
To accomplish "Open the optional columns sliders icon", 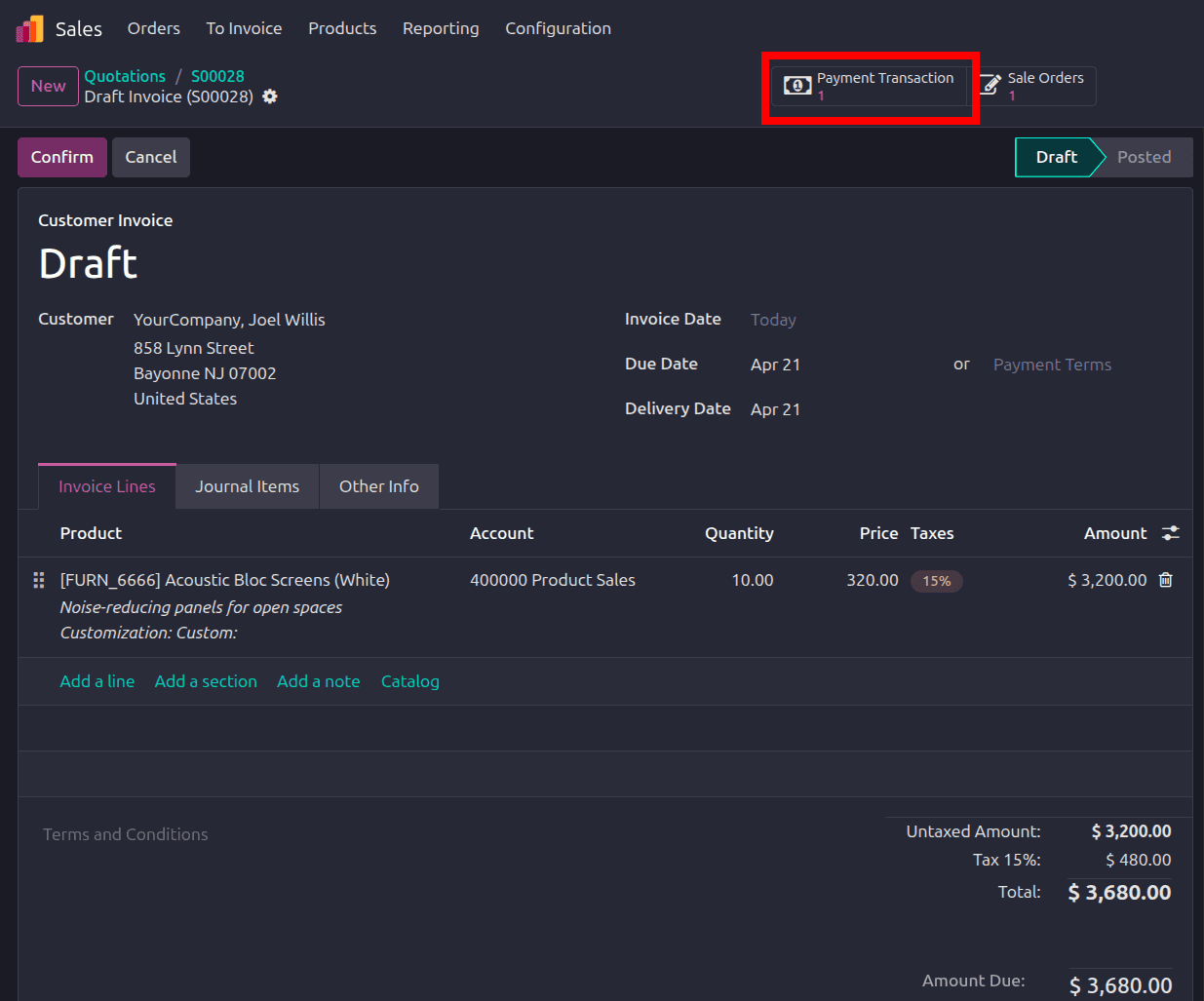I will (1171, 533).
